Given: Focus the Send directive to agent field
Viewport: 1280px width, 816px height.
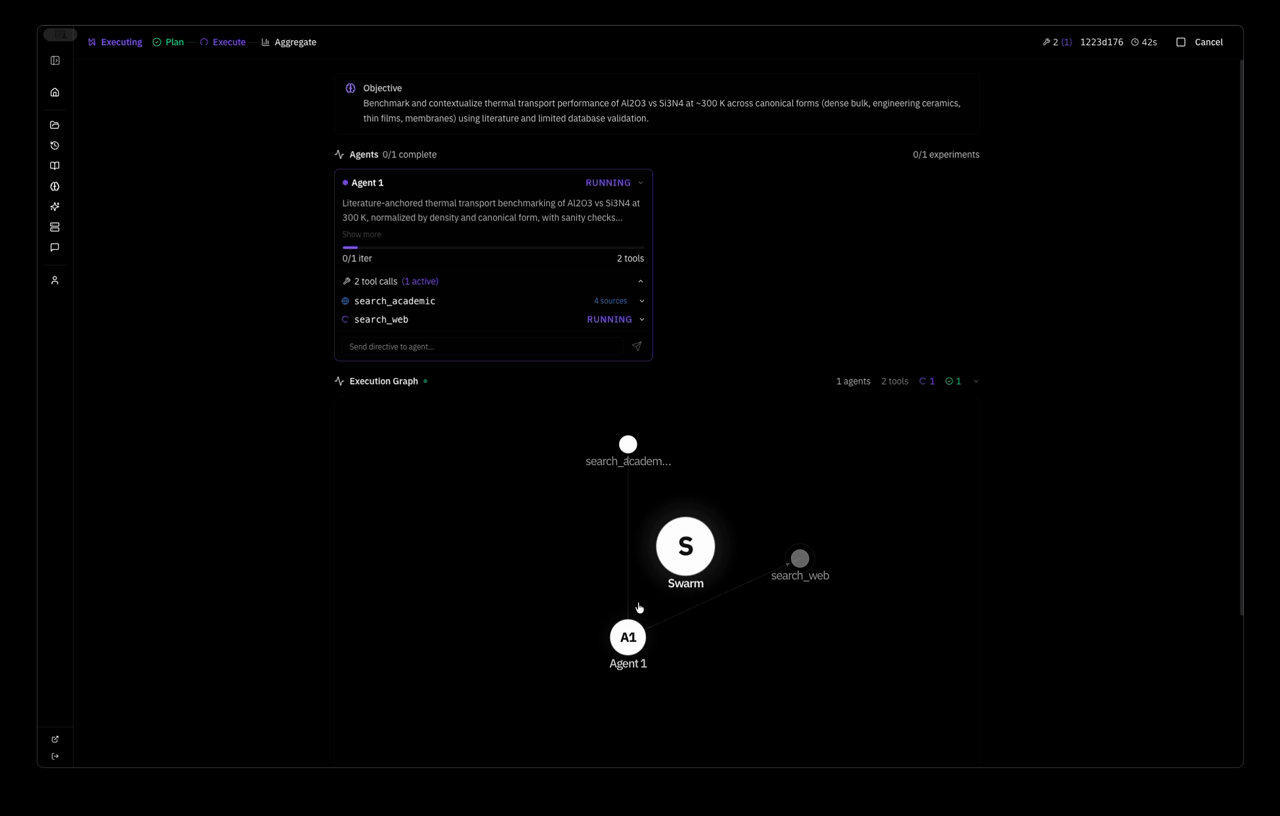Looking at the screenshot, I should pyautogui.click(x=482, y=346).
